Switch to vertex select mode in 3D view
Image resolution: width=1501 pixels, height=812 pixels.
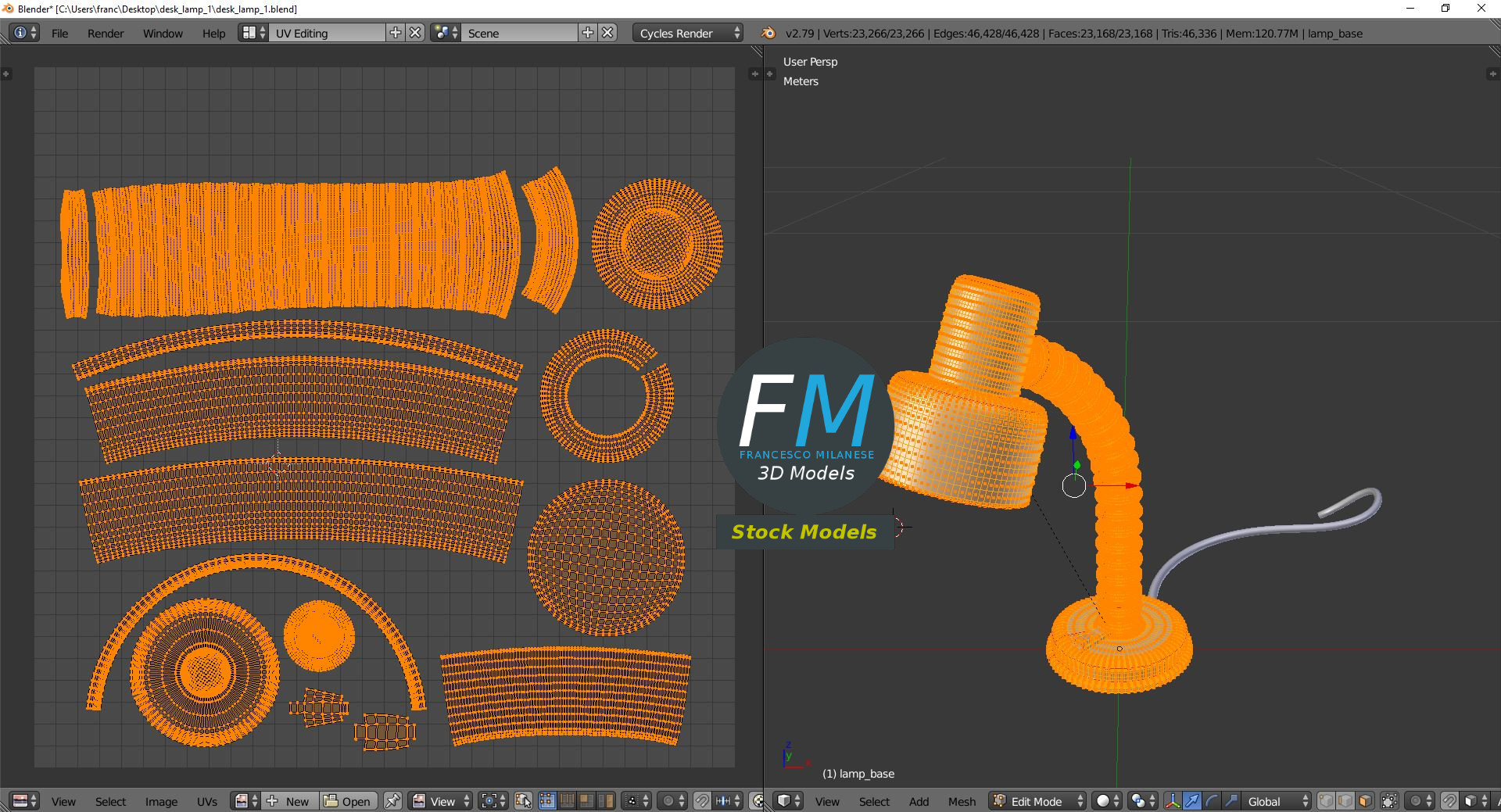[x=1326, y=801]
